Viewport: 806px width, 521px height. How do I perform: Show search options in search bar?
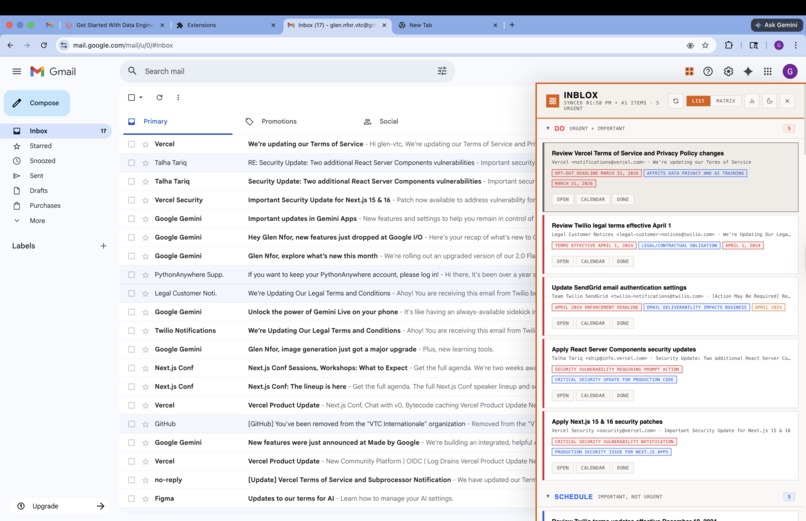(442, 71)
